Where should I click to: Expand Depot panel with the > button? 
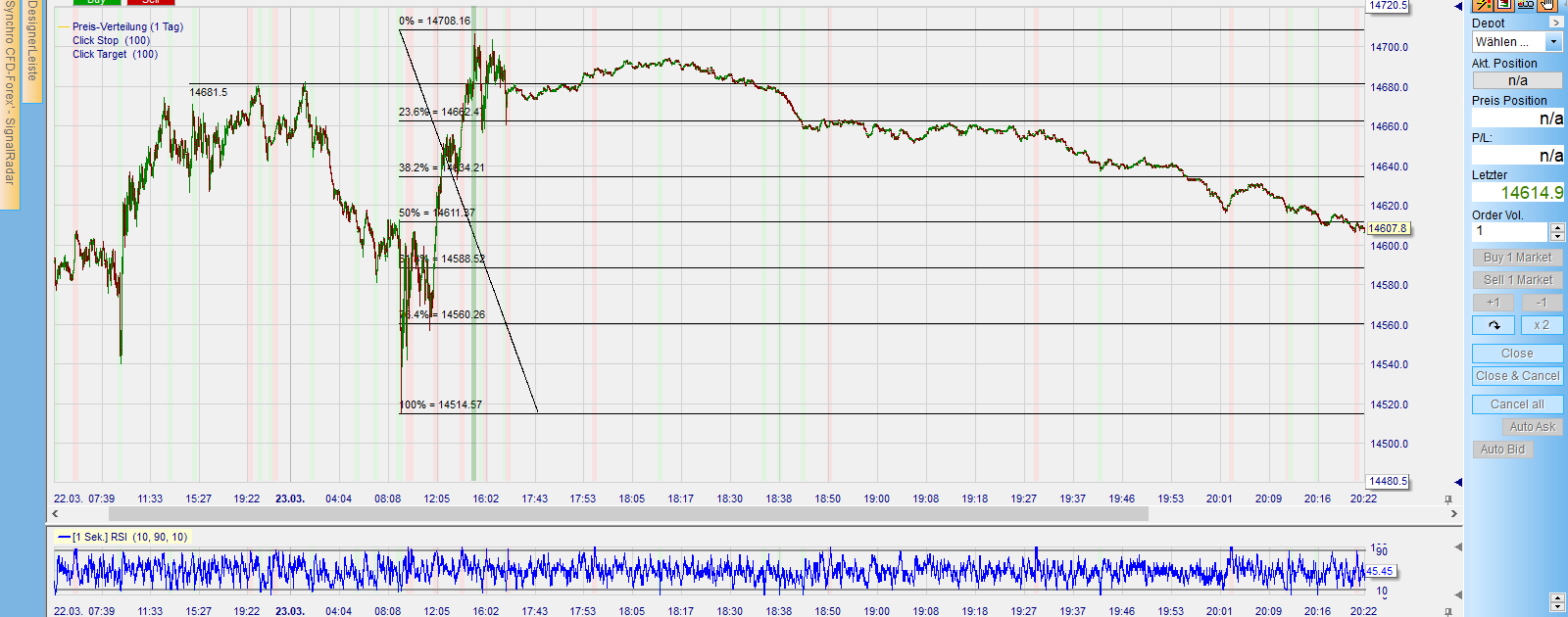(1555, 23)
